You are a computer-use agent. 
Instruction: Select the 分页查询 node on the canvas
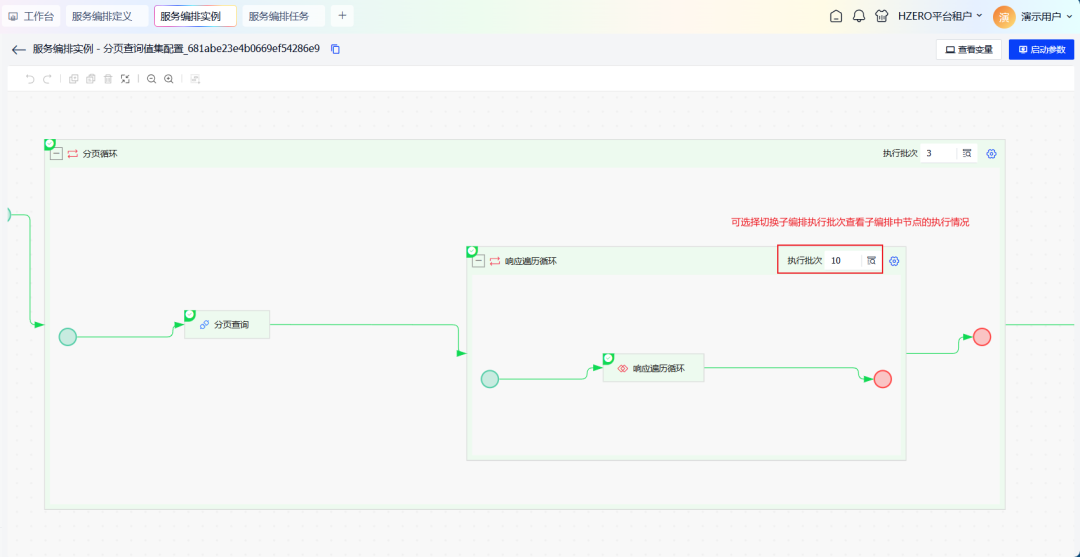click(x=227, y=325)
